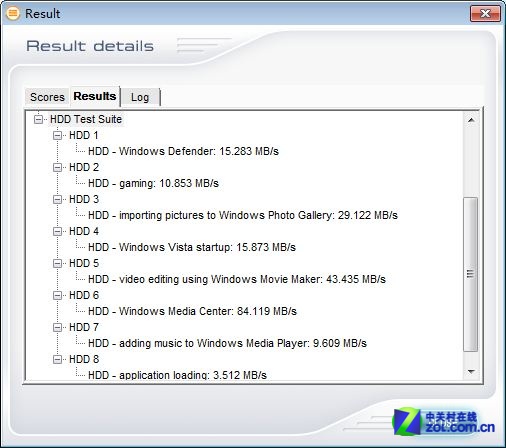Select the HDD 3 tree label
506x448 pixels.
[84, 199]
